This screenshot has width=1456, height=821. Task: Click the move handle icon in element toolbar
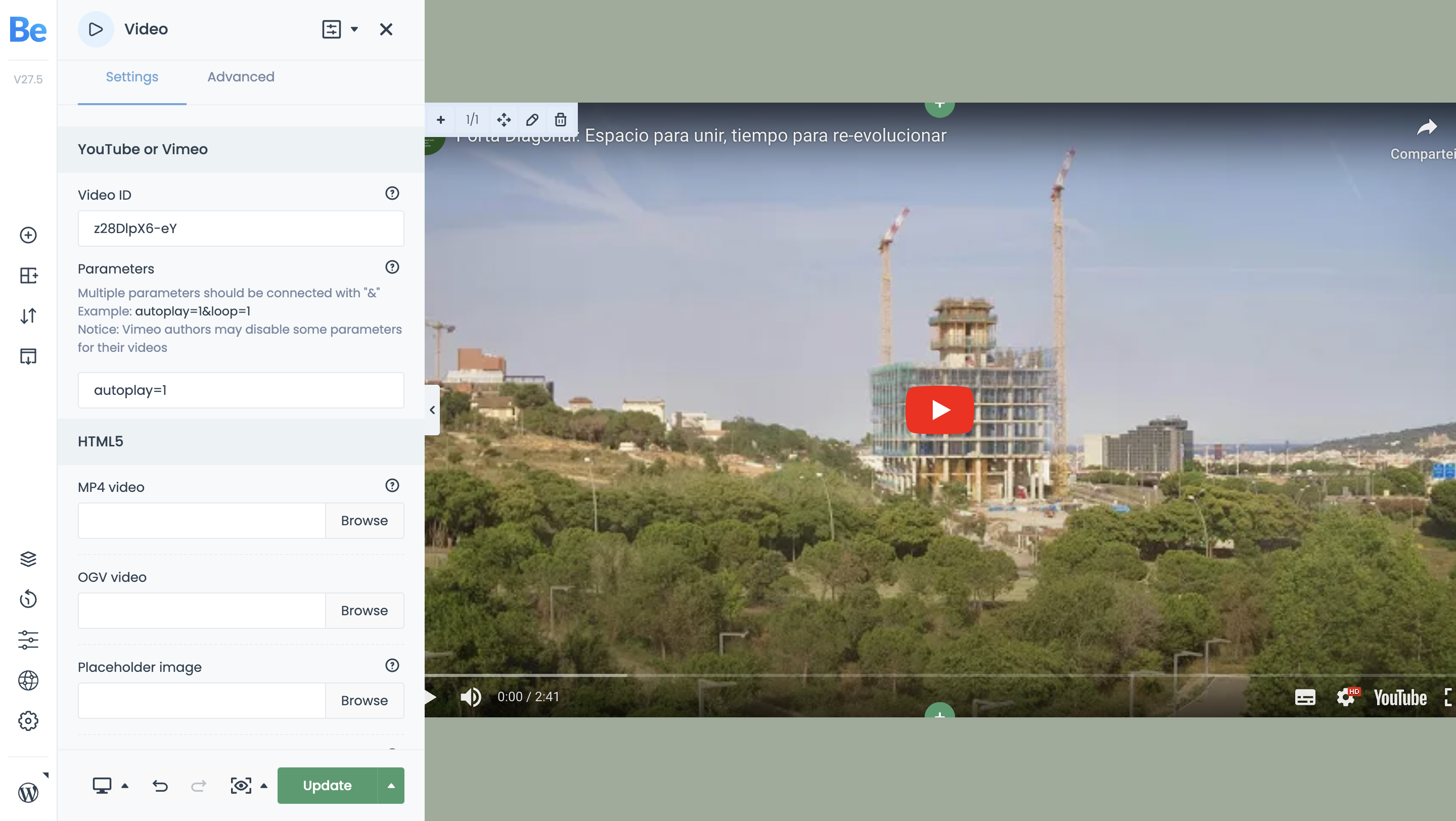[x=504, y=120]
